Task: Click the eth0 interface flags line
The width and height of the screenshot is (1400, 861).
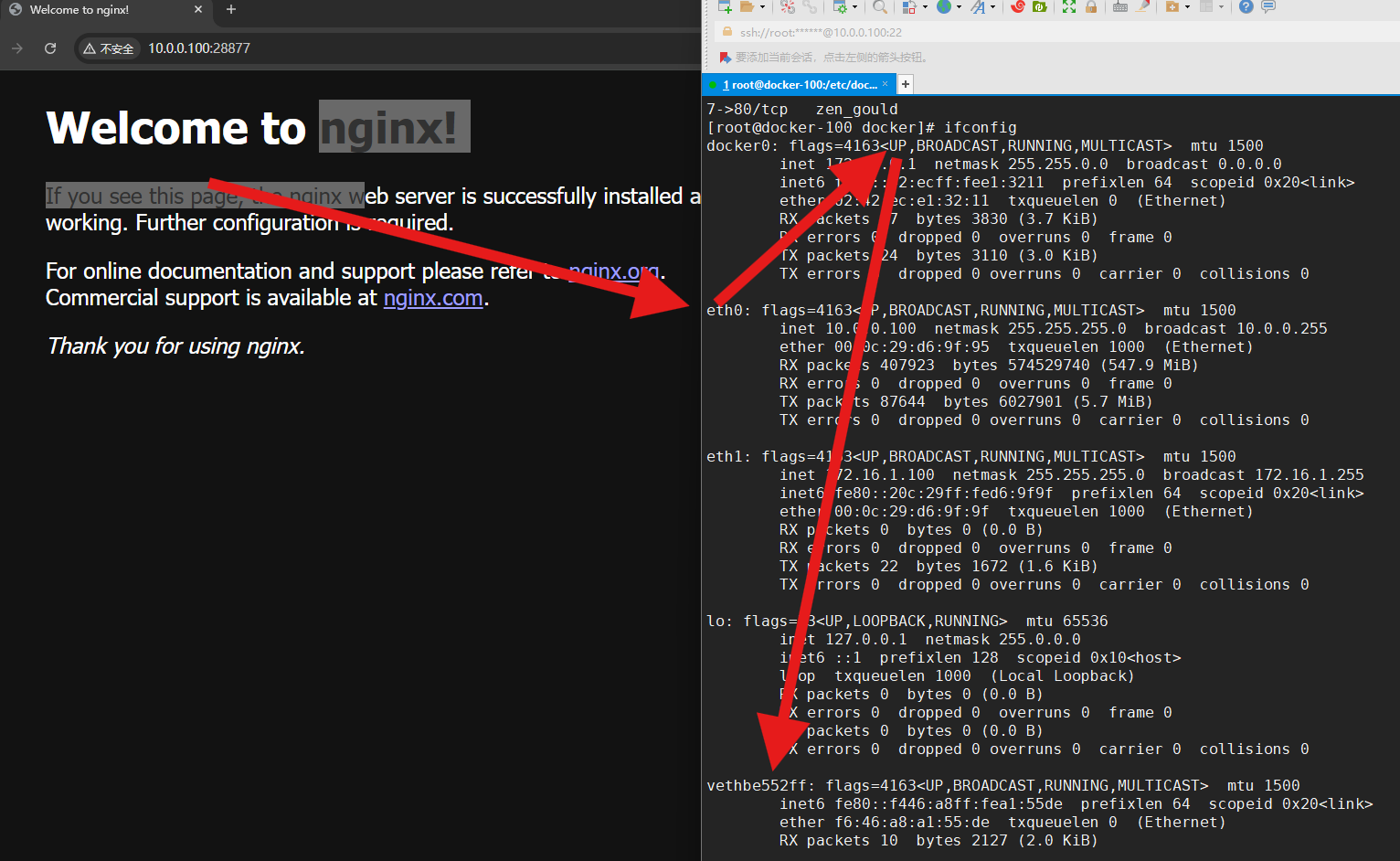Action: (x=971, y=311)
